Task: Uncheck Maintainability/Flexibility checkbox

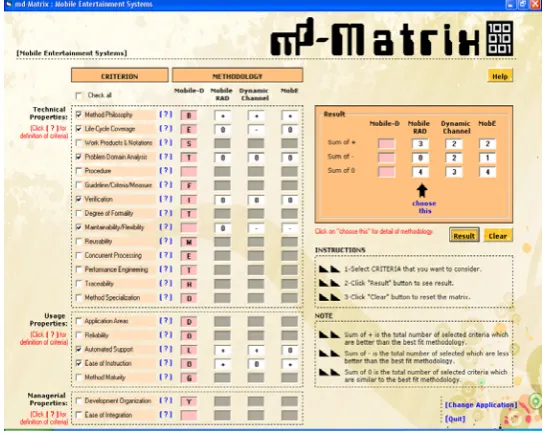Action: coord(79,227)
